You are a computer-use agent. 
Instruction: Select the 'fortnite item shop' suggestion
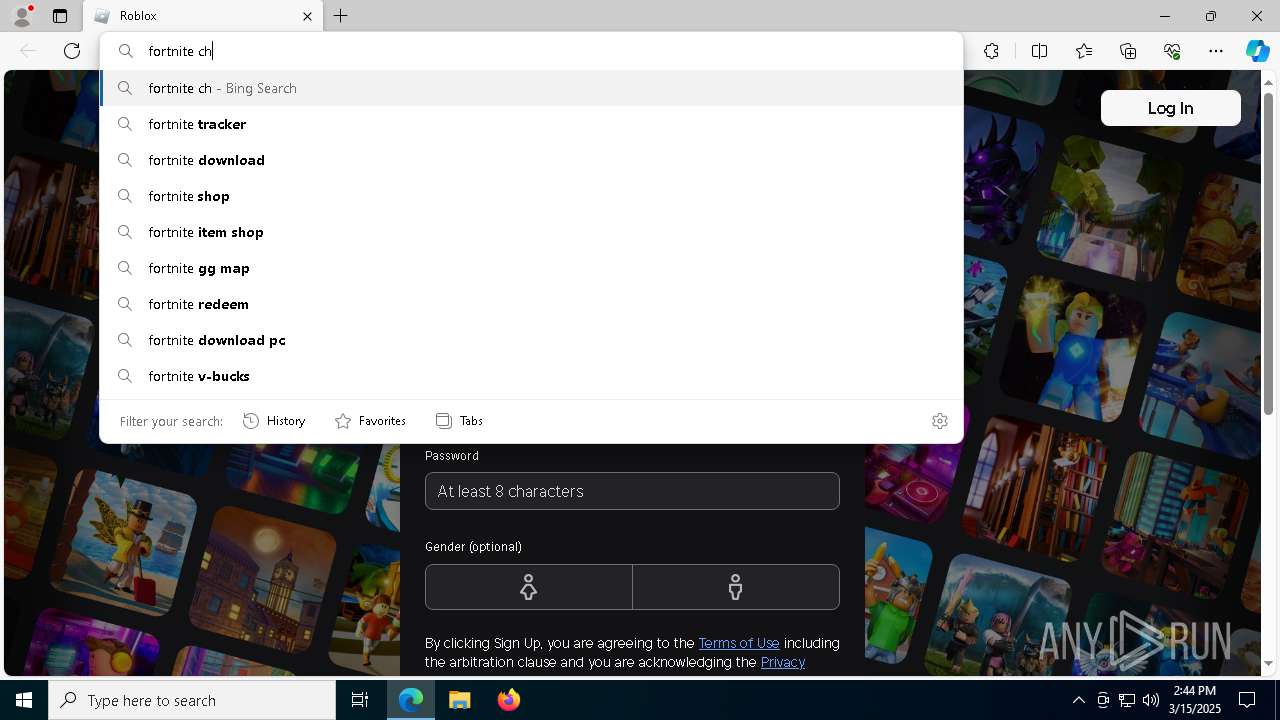coord(531,232)
